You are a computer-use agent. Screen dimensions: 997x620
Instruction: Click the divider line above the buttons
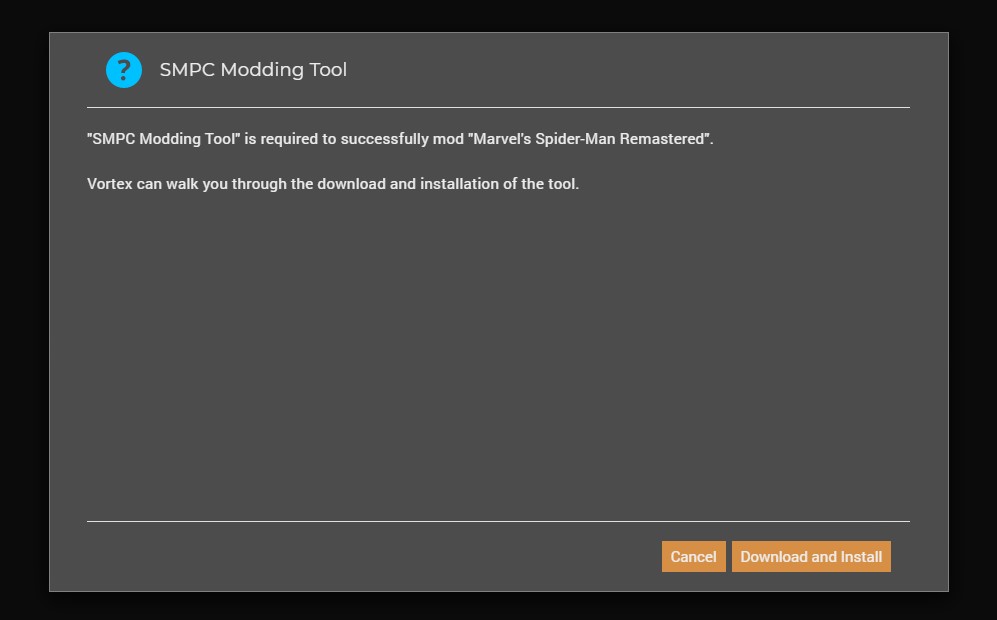tap(499, 522)
